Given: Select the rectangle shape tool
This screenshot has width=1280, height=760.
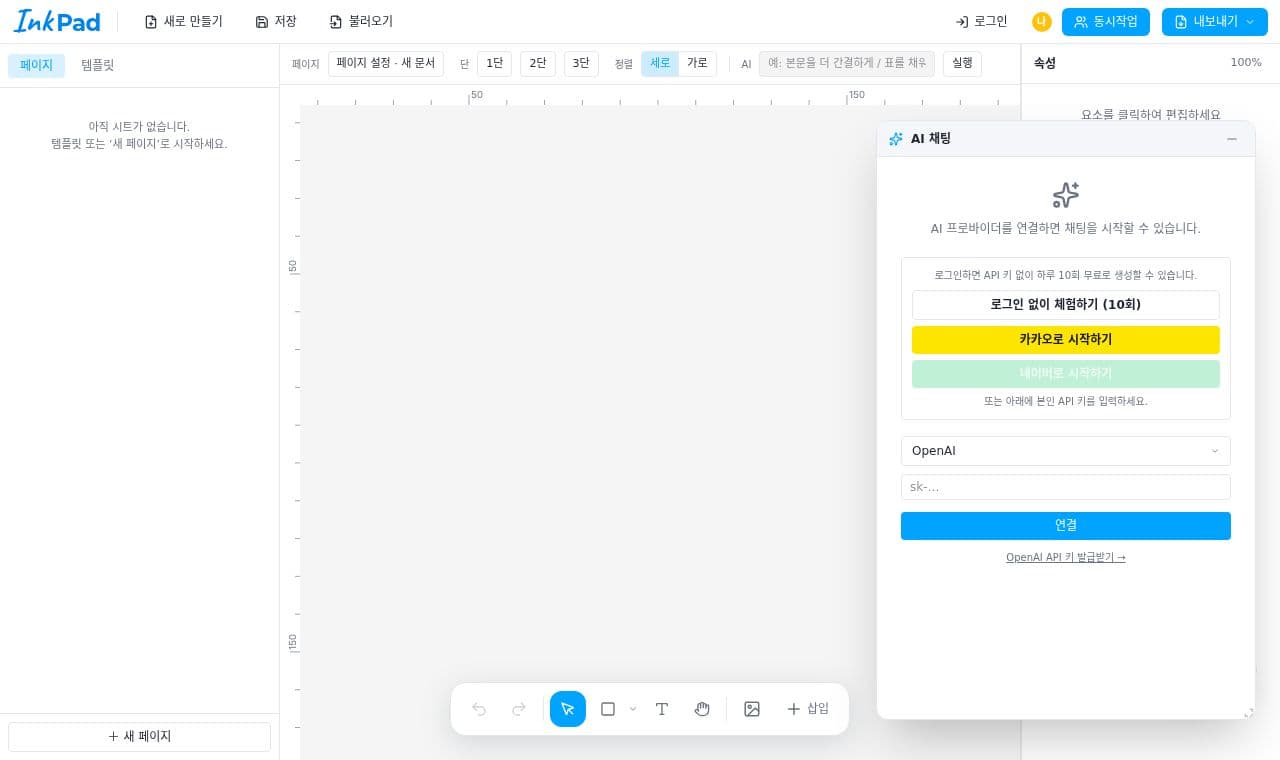Looking at the screenshot, I should 608,709.
